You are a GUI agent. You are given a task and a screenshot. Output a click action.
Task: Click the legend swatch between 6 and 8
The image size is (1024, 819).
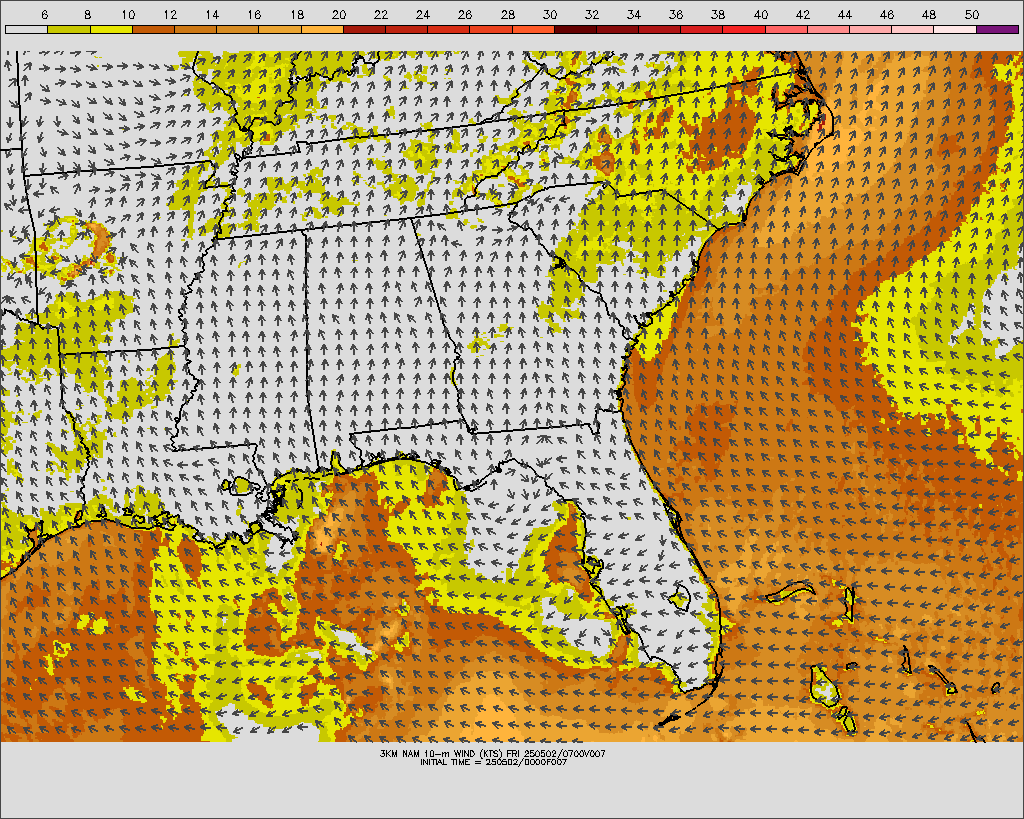point(69,29)
